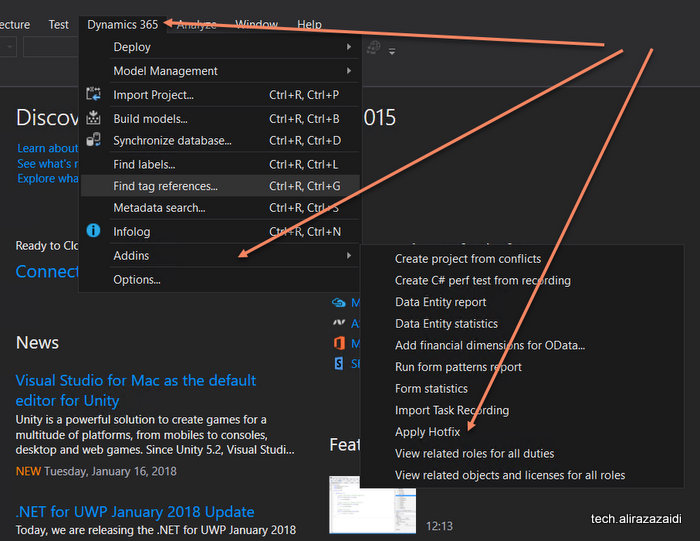Click the dimmed globe toolbar icon

pos(374,47)
